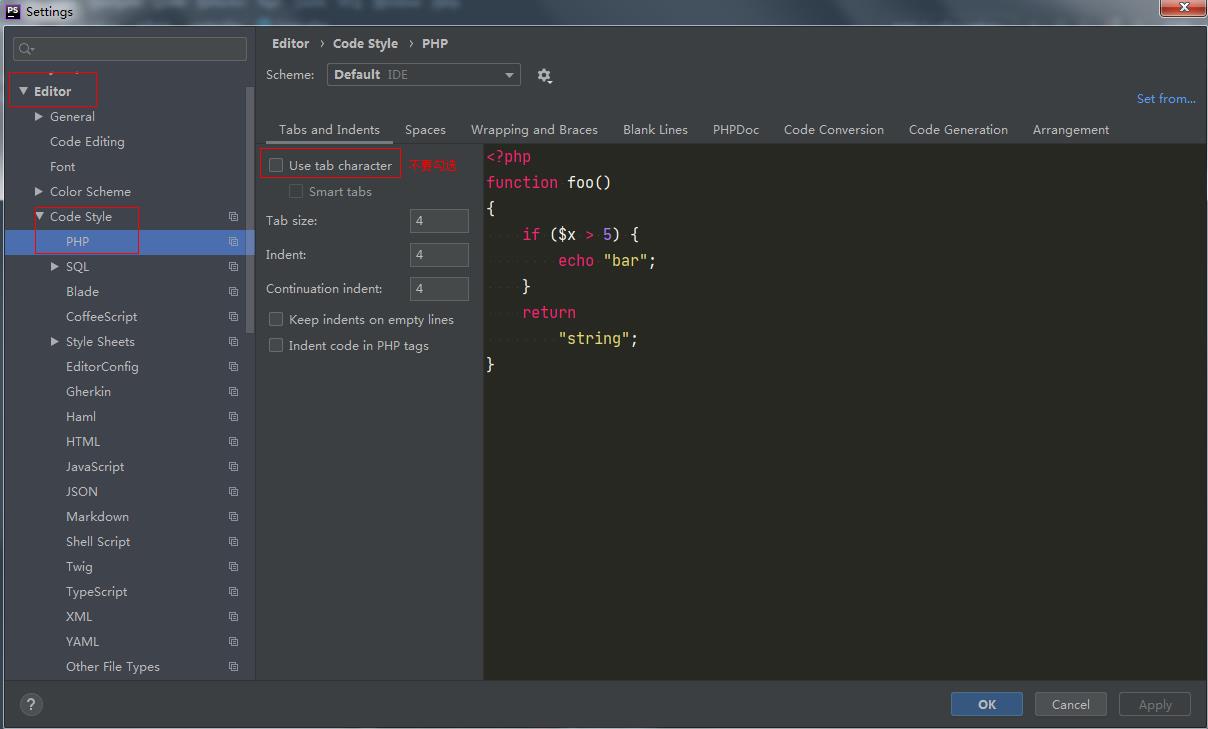Screen dimensions: 1208x729
Task: Open the Code Generation tab
Action: 958,130
